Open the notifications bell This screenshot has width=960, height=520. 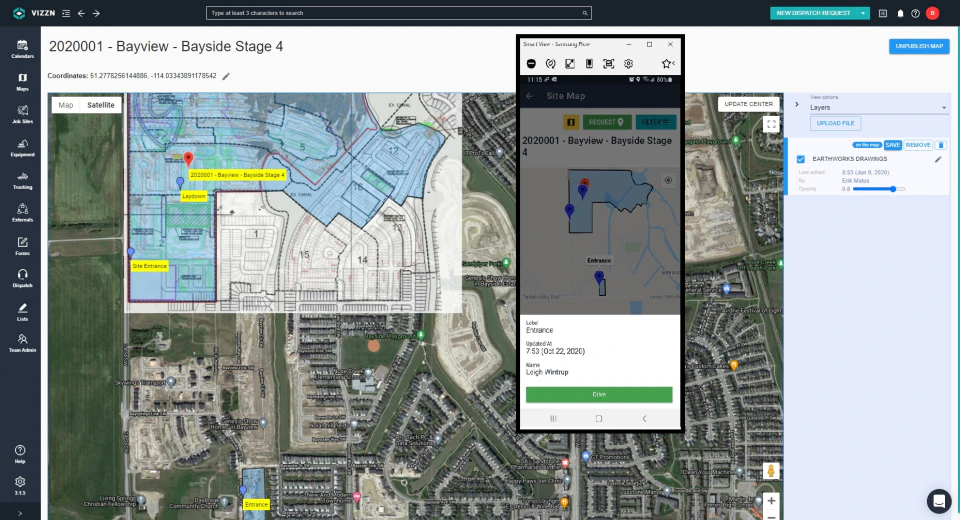pos(900,13)
